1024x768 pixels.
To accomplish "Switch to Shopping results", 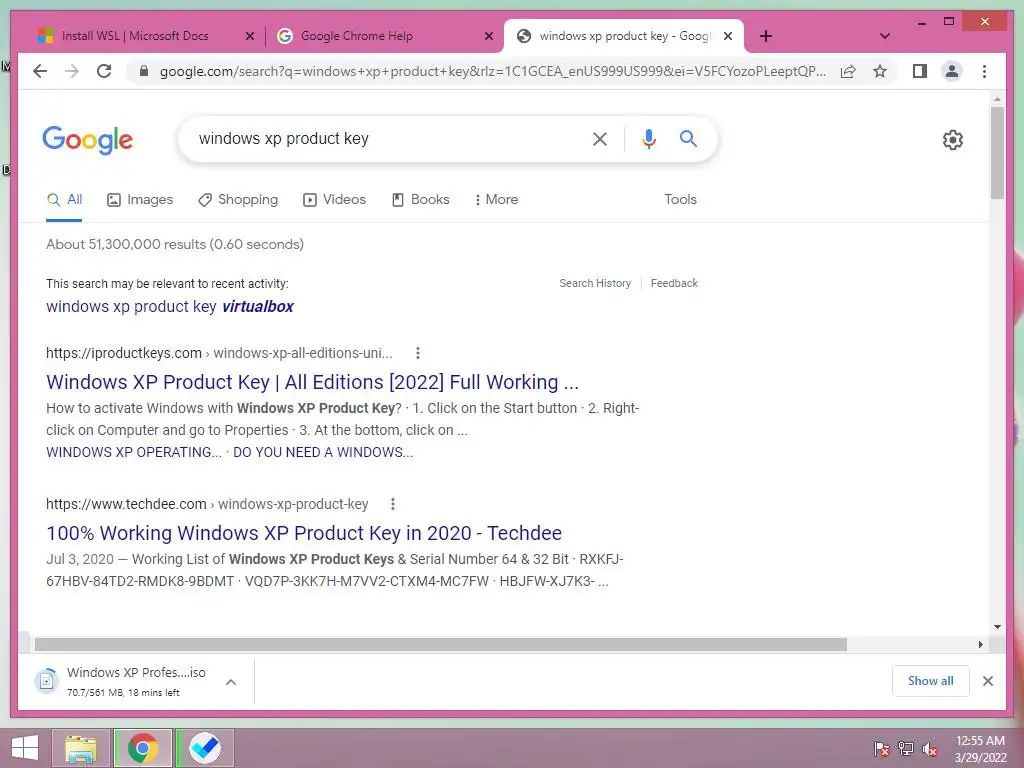I will point(238,200).
